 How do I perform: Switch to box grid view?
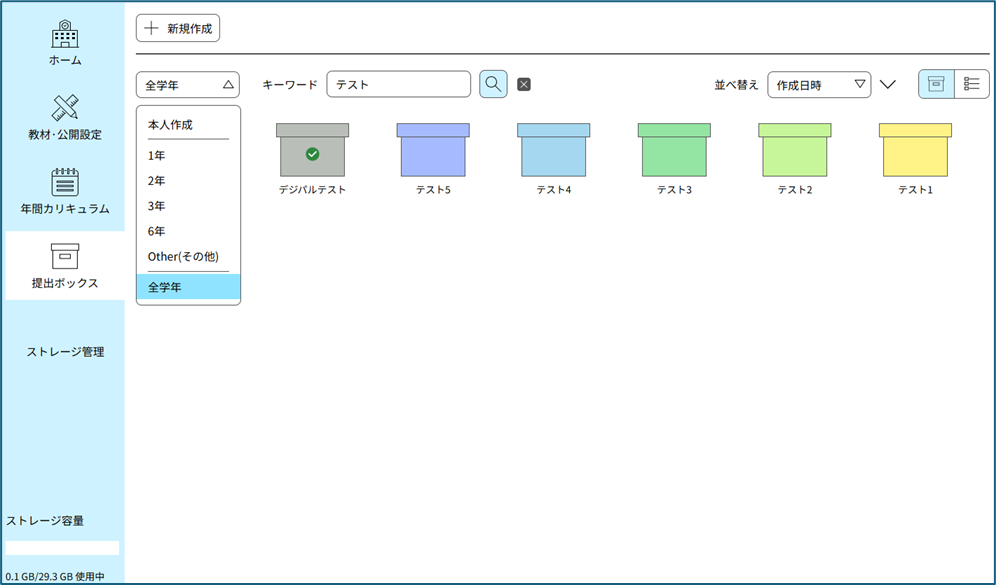[936, 84]
